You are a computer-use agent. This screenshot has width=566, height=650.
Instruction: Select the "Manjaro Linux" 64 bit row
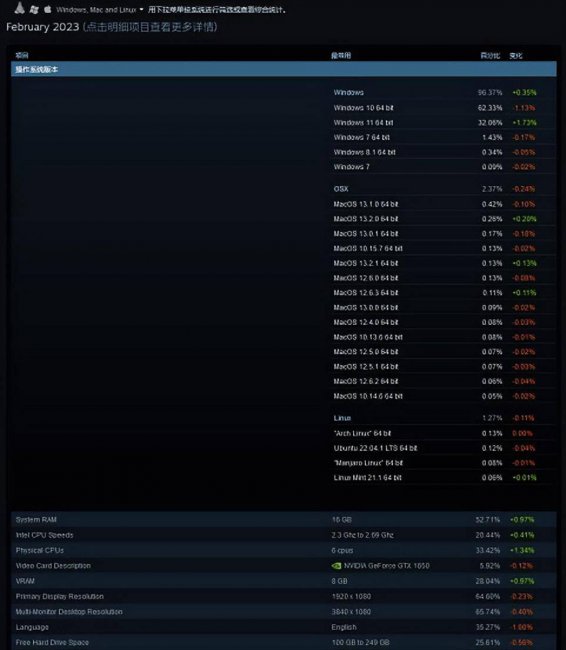[444, 463]
